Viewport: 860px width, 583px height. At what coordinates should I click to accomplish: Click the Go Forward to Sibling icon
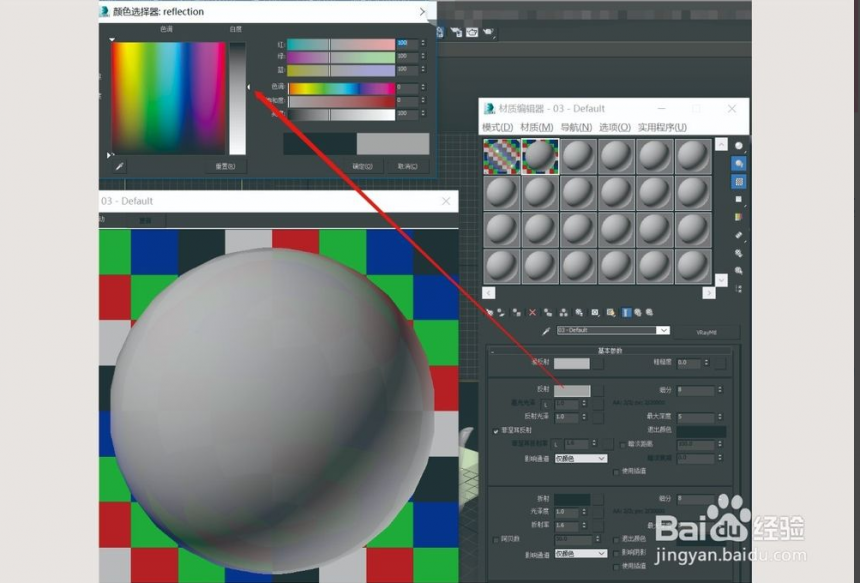tap(650, 313)
